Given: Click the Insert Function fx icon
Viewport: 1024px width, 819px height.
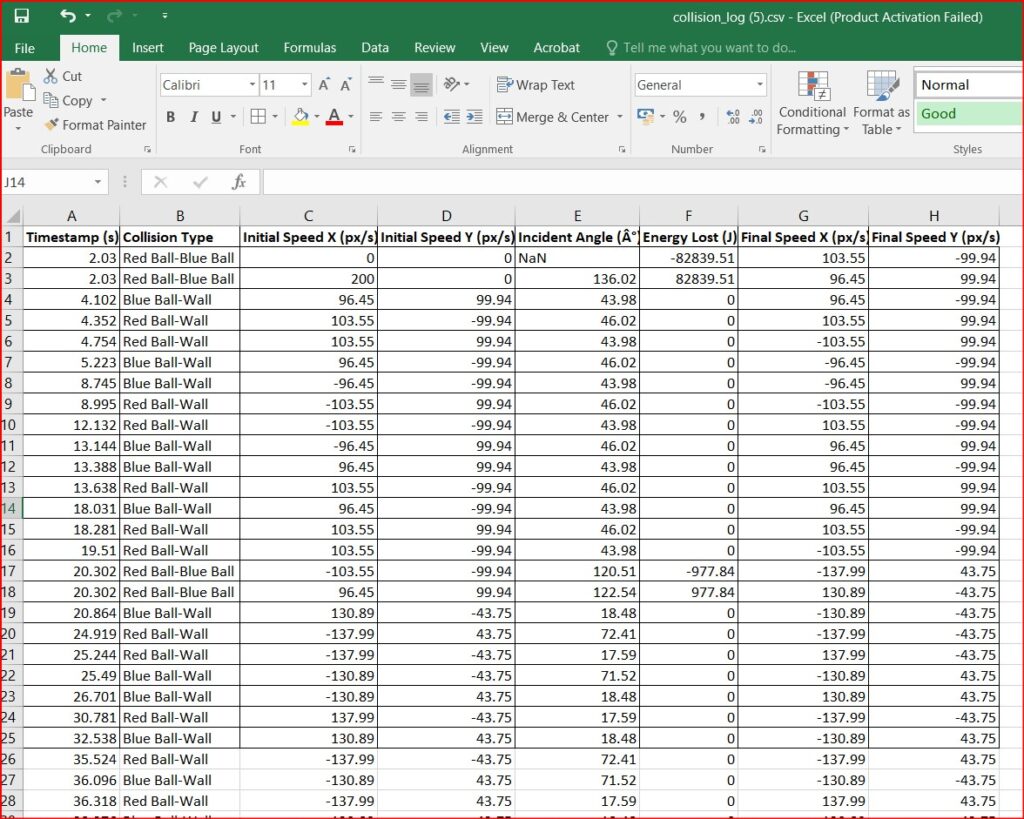Looking at the screenshot, I should tap(239, 182).
